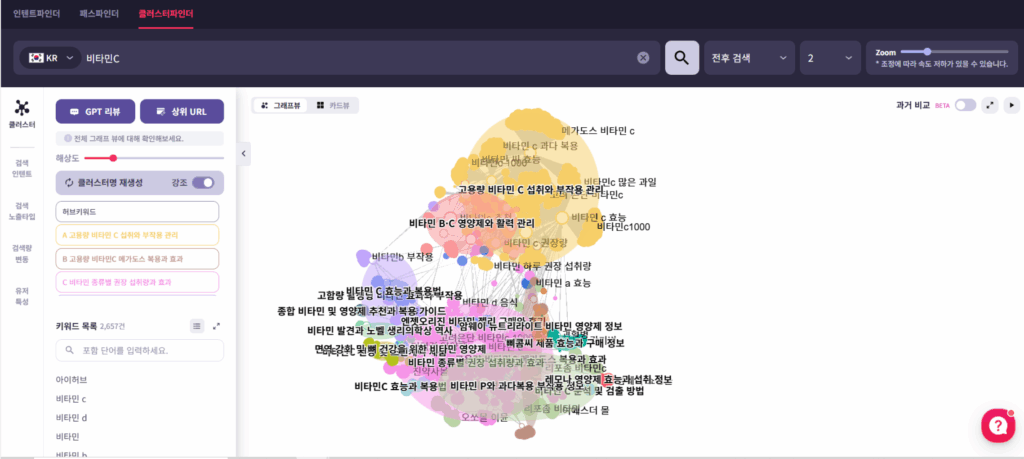Click the 상위 URL button
This screenshot has width=1024, height=459.
click(x=181, y=111)
